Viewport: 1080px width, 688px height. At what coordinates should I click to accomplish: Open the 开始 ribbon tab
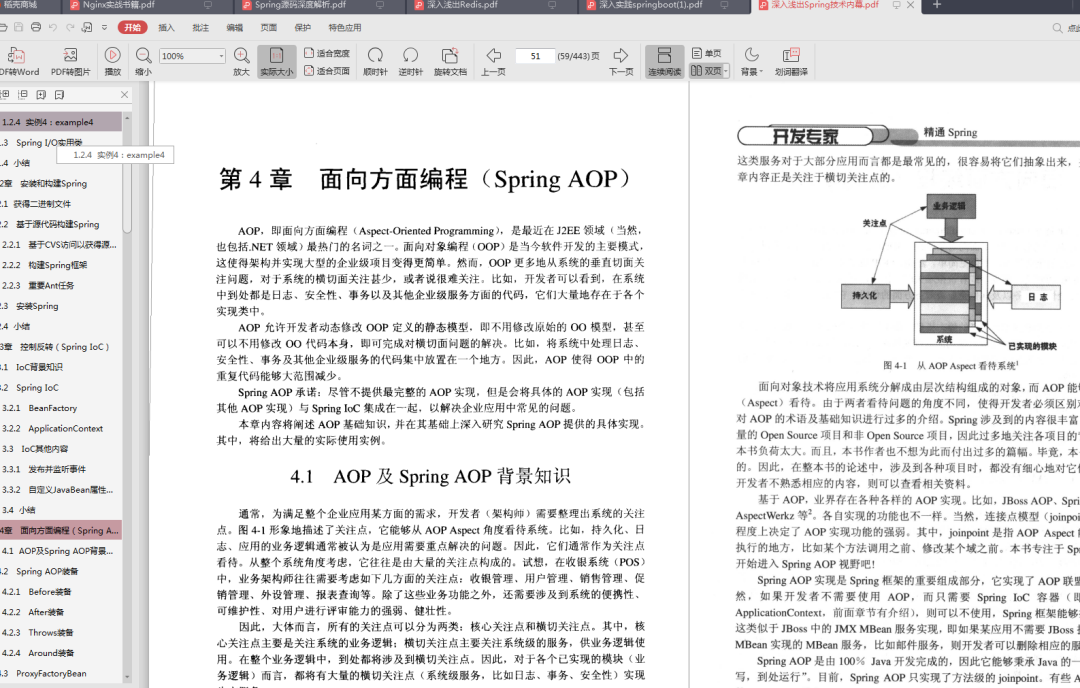pos(132,28)
